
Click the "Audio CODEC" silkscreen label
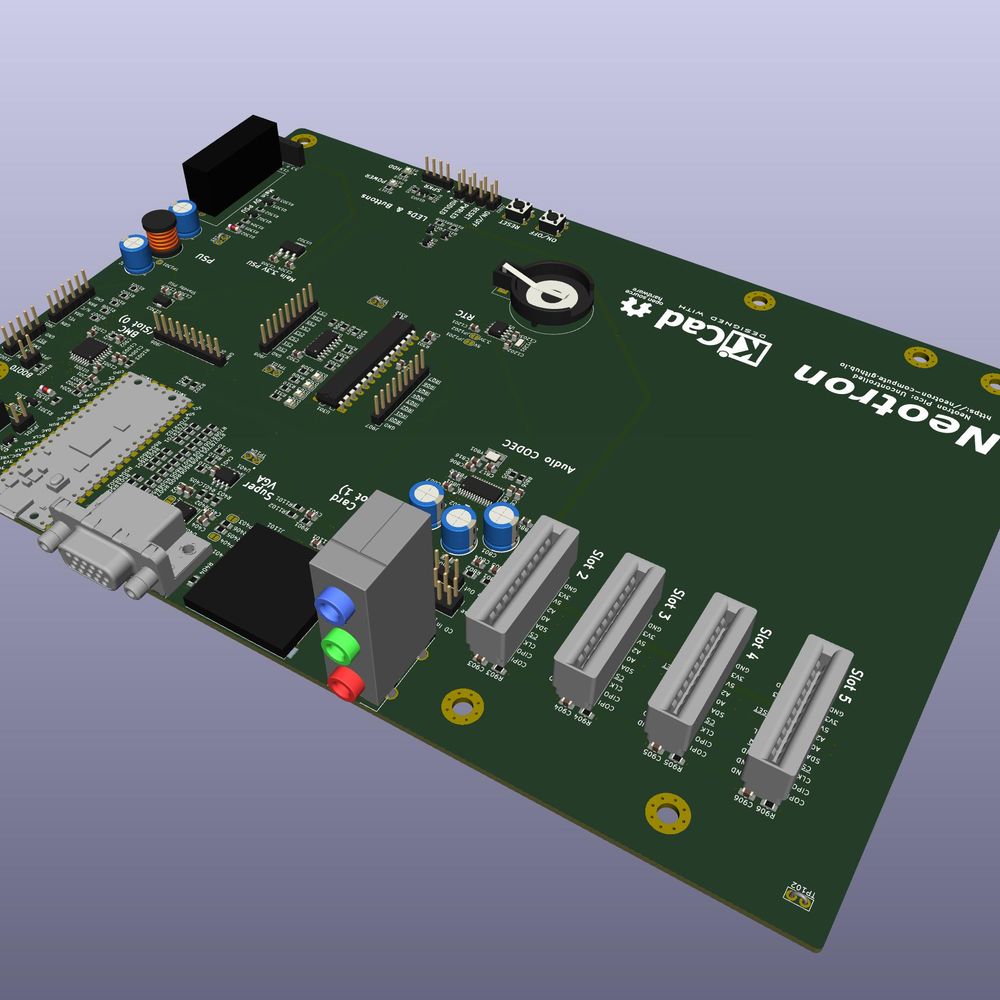tap(539, 455)
